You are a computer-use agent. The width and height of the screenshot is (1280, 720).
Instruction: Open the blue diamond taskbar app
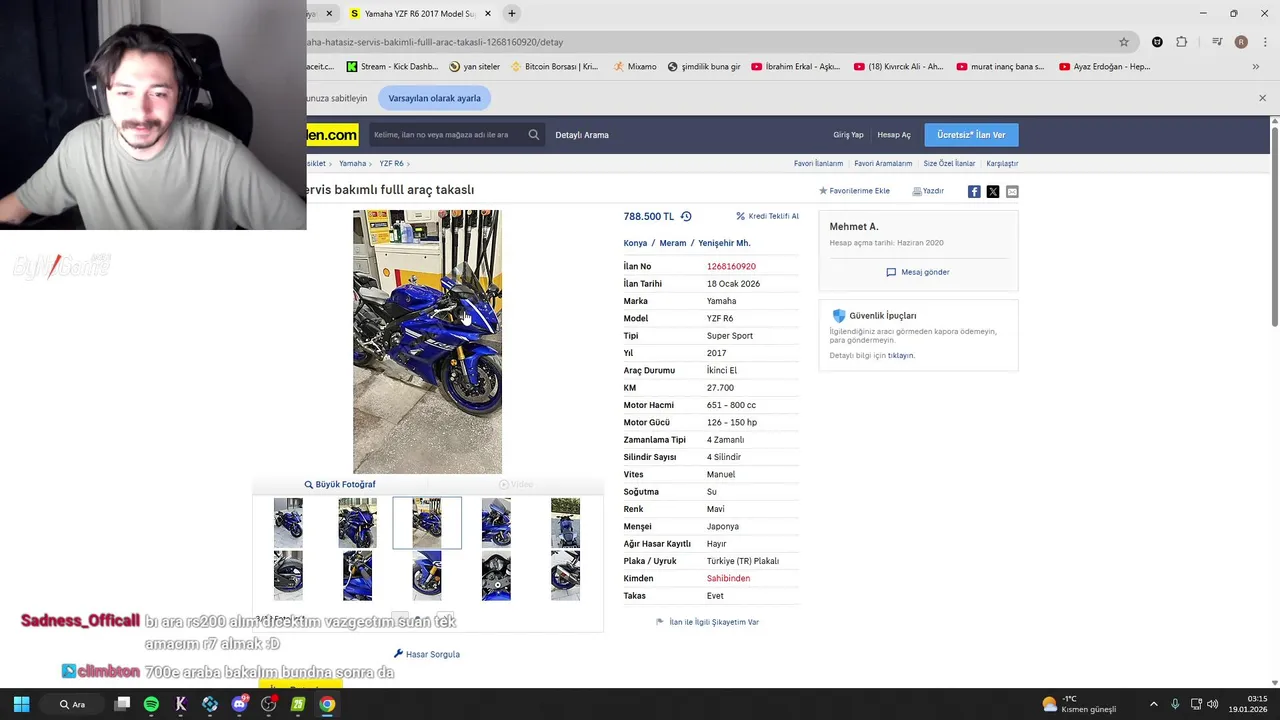pyautogui.click(x=210, y=704)
